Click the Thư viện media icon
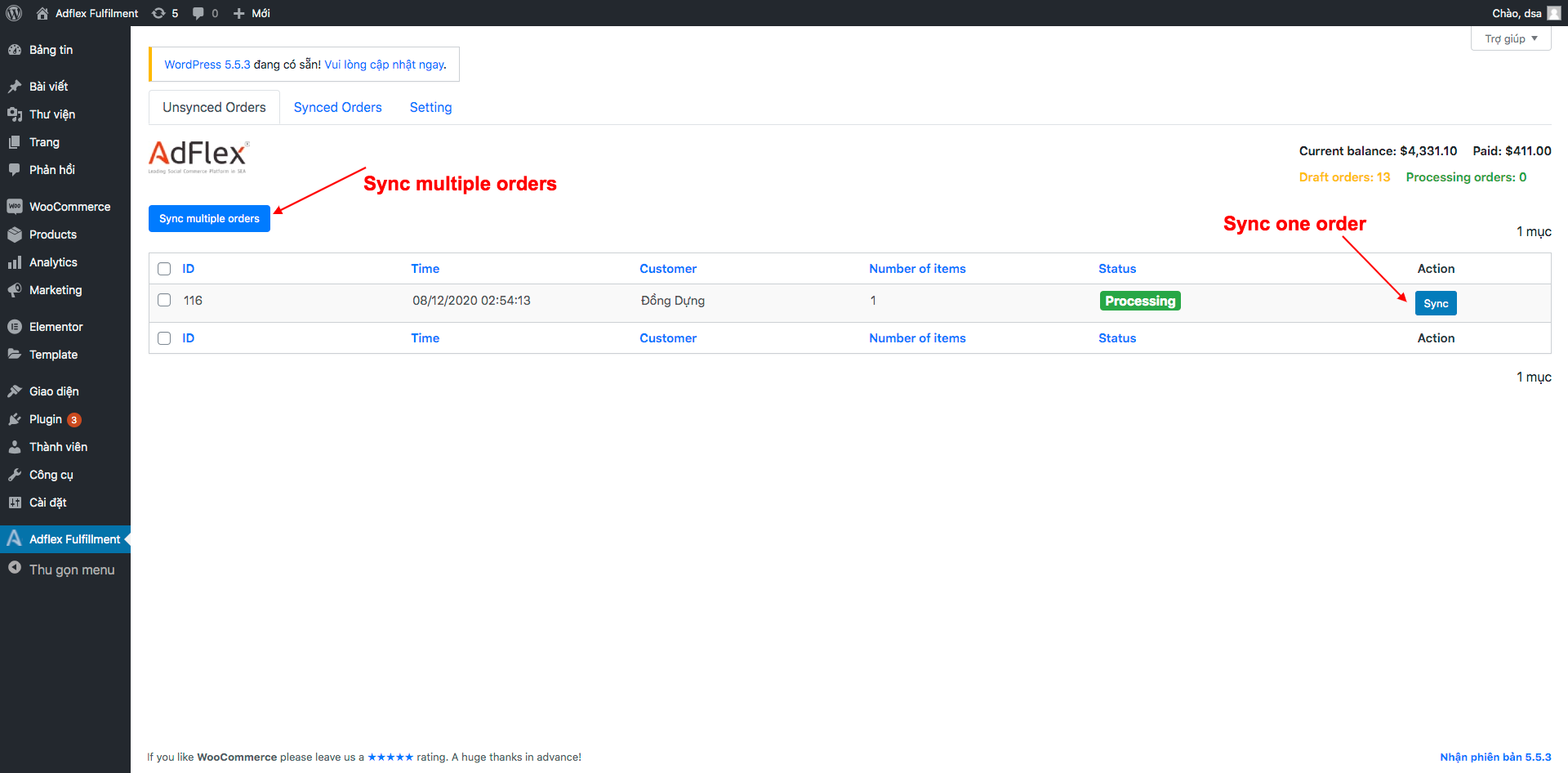Viewport: 1568px width, 773px height. tap(15, 114)
